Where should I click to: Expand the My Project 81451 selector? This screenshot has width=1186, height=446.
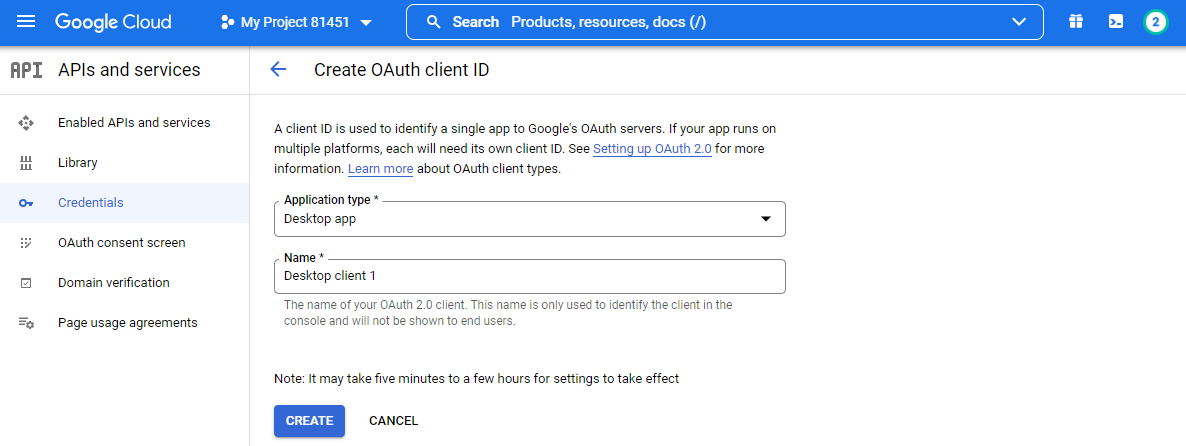coord(296,22)
